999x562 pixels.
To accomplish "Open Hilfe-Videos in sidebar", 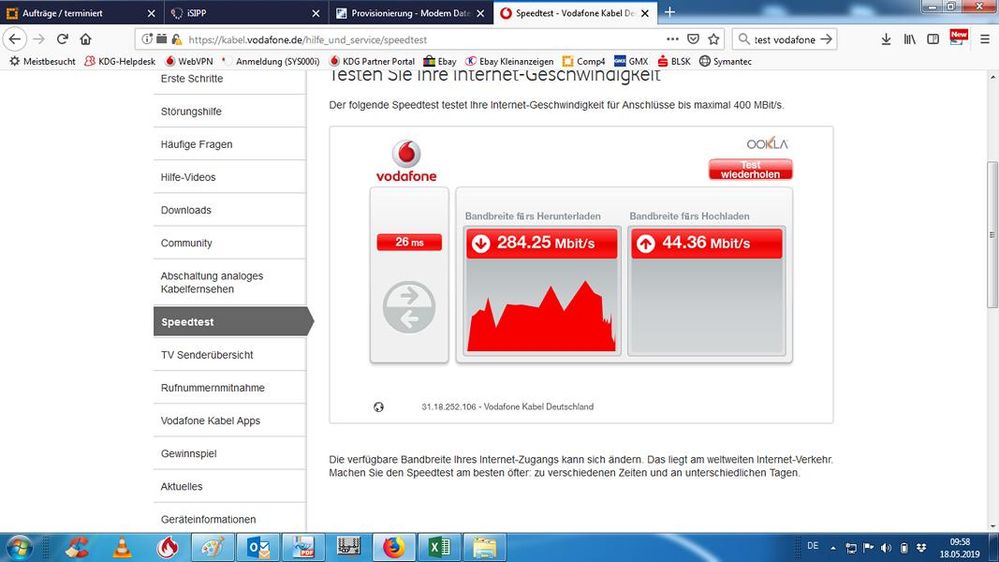I will (188, 177).
